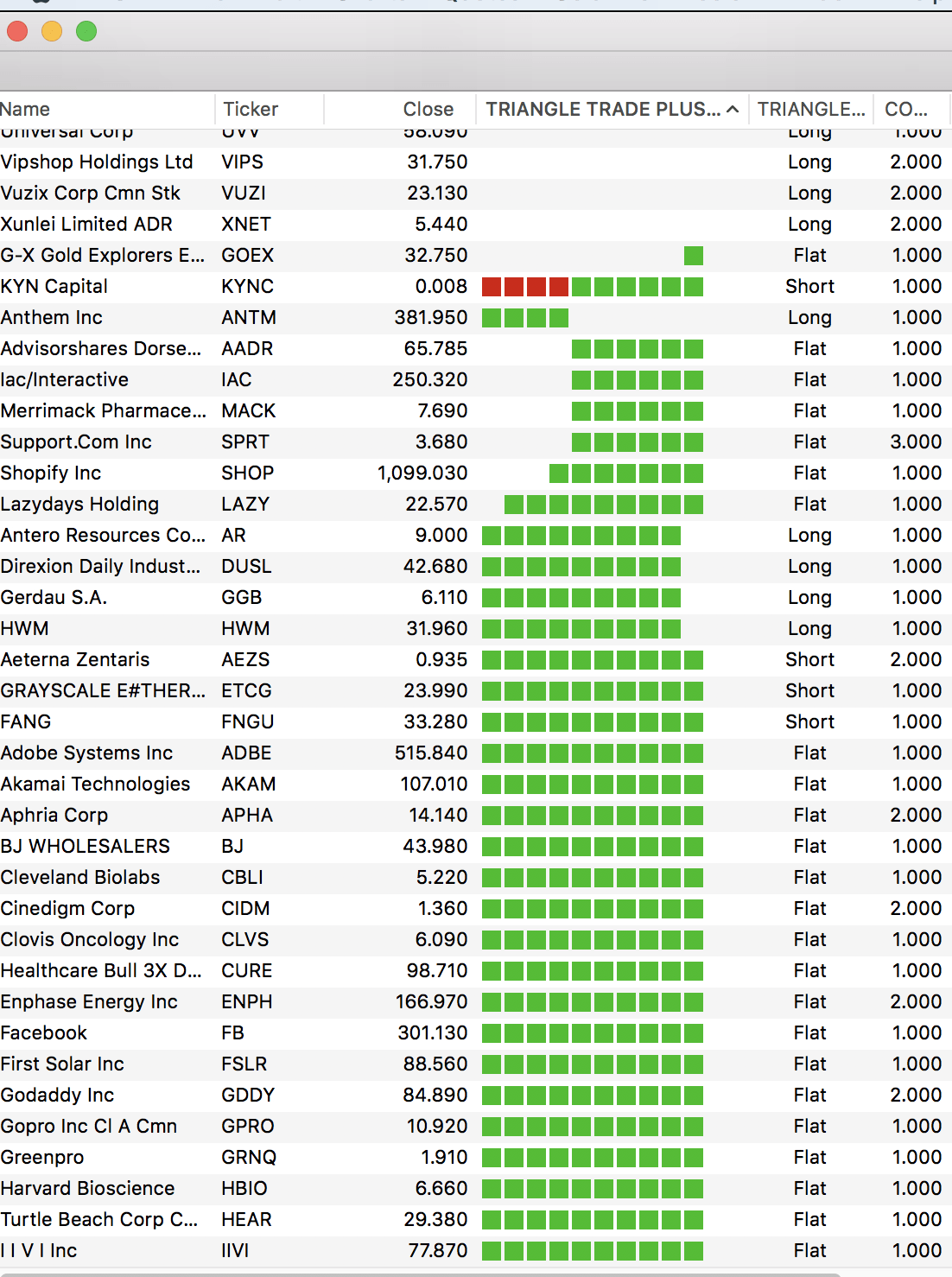952x1277 pixels.
Task: Click the MACK ticker cell
Action: 249,411
